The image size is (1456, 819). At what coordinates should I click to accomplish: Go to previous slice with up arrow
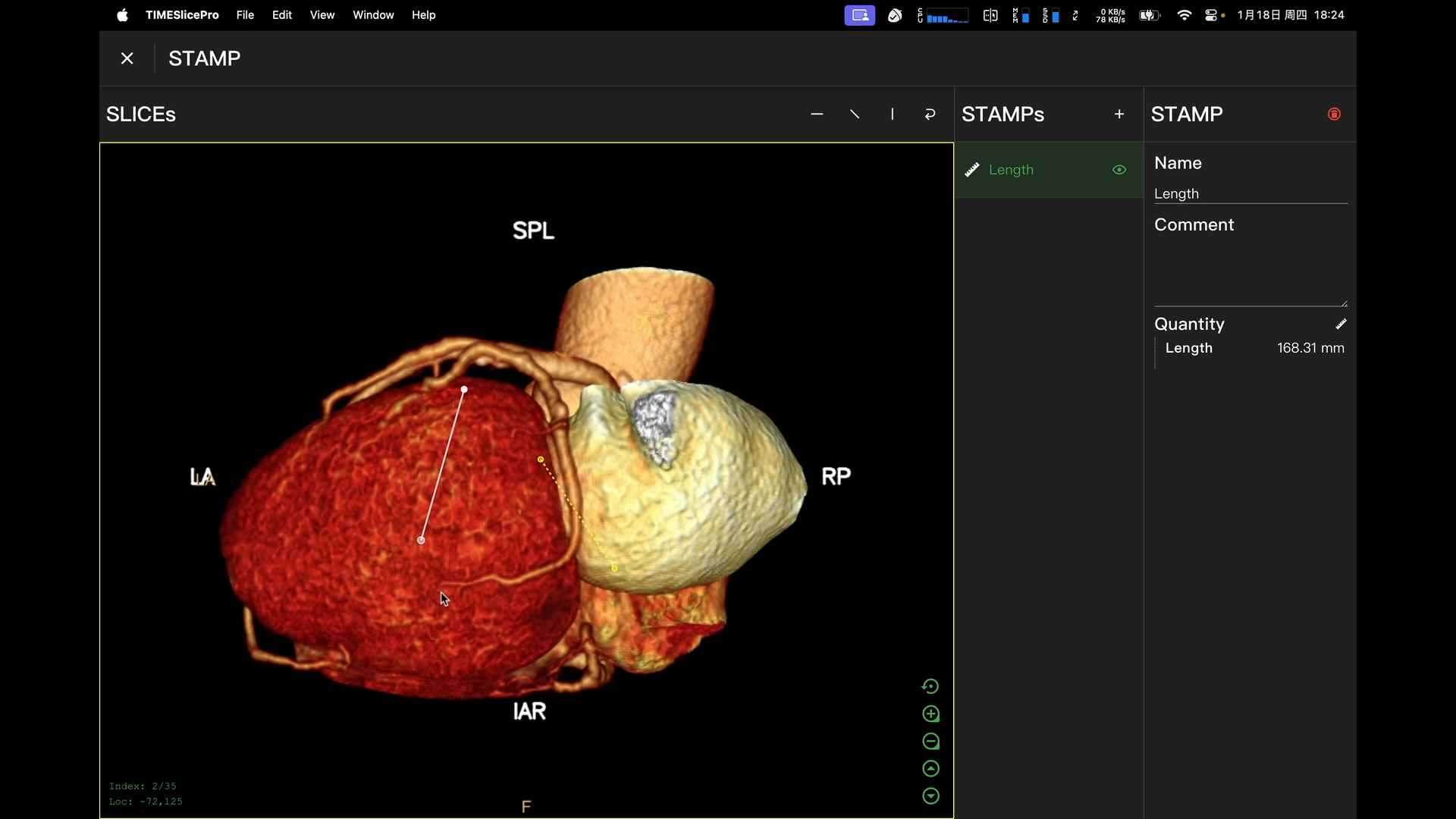[x=930, y=769]
